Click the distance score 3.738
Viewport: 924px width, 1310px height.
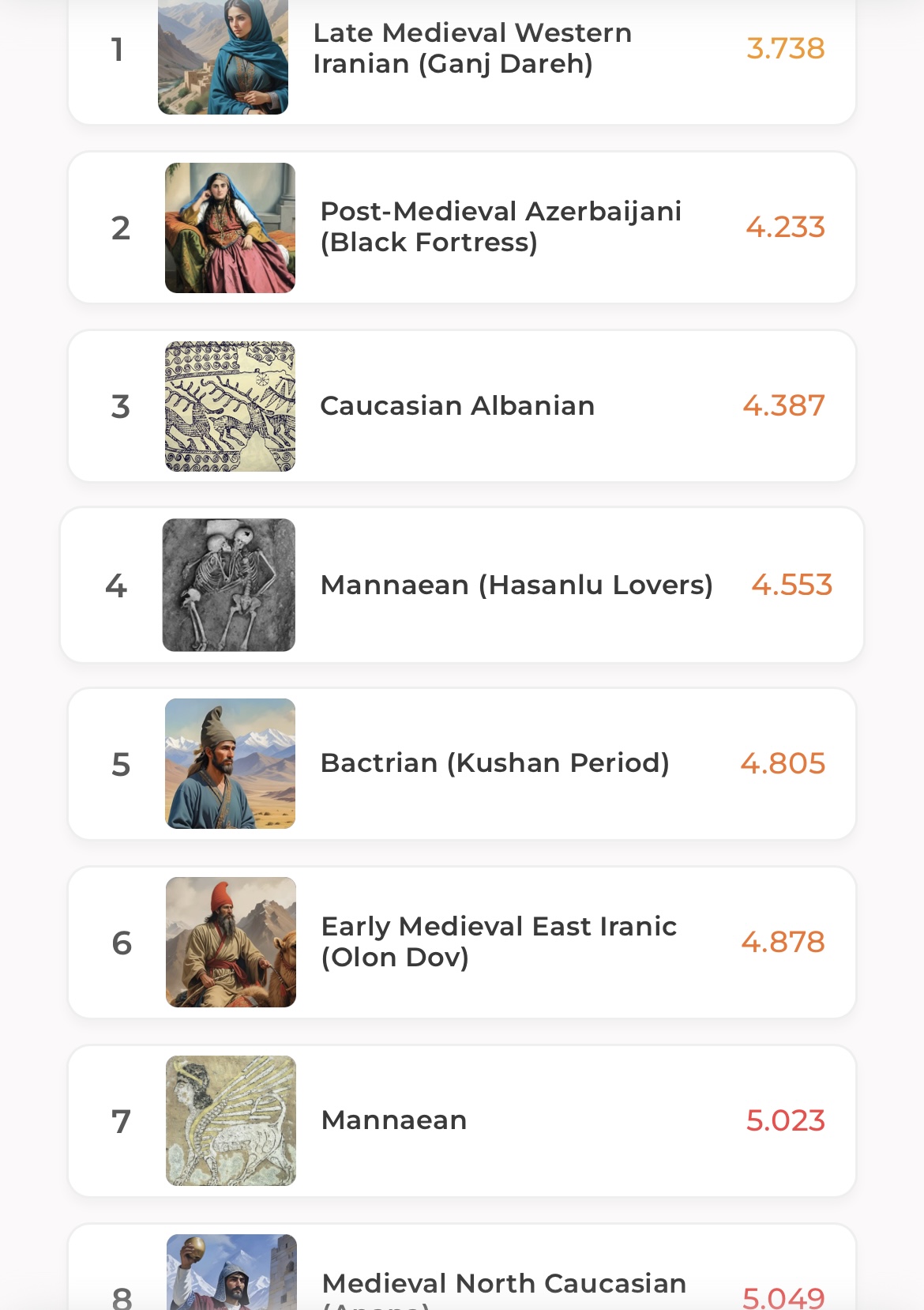click(x=785, y=48)
